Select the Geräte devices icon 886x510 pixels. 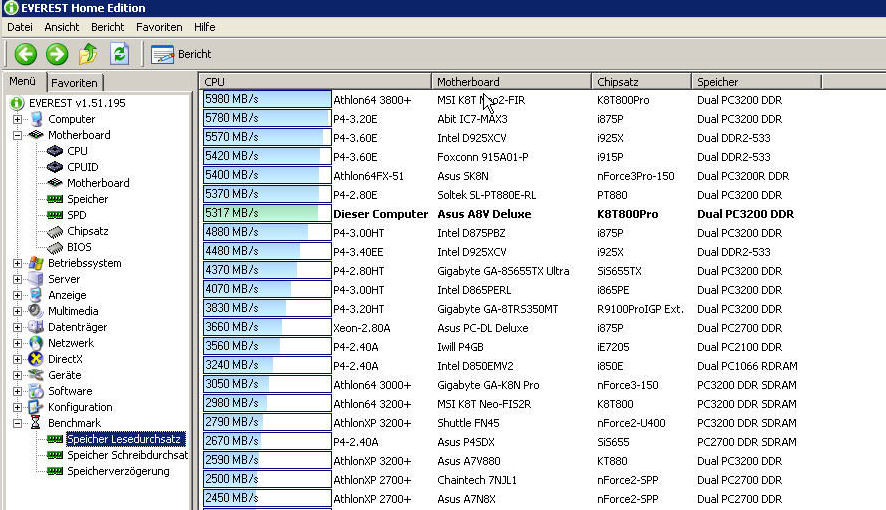pos(36,374)
